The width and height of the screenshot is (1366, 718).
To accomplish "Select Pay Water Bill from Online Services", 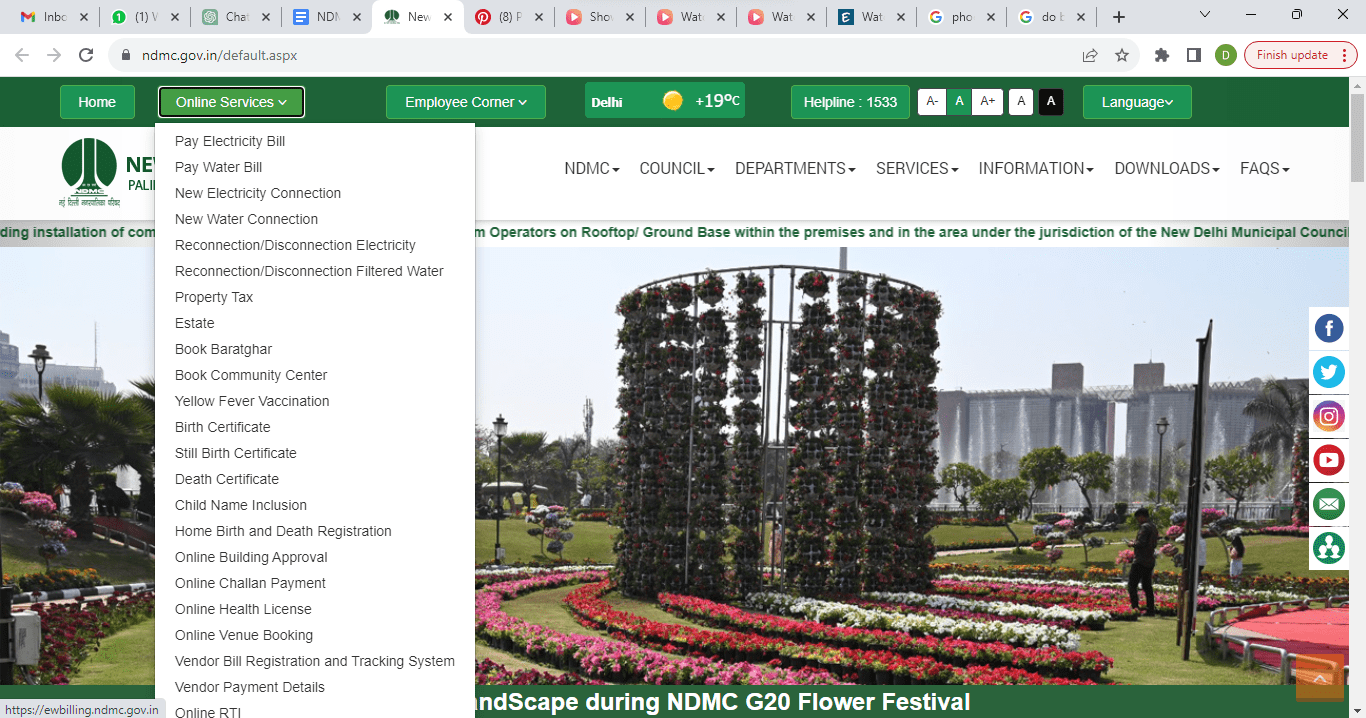I will (x=219, y=167).
